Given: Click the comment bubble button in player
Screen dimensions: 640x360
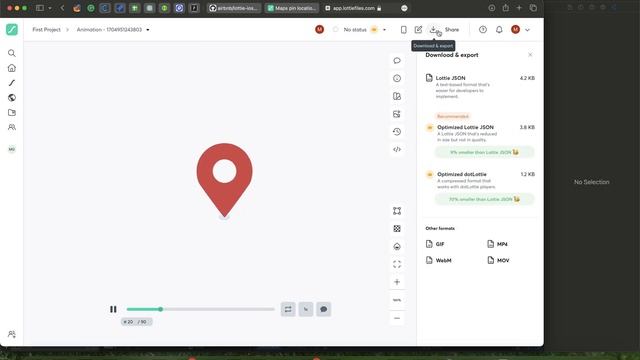Looking at the screenshot, I should click(324, 309).
